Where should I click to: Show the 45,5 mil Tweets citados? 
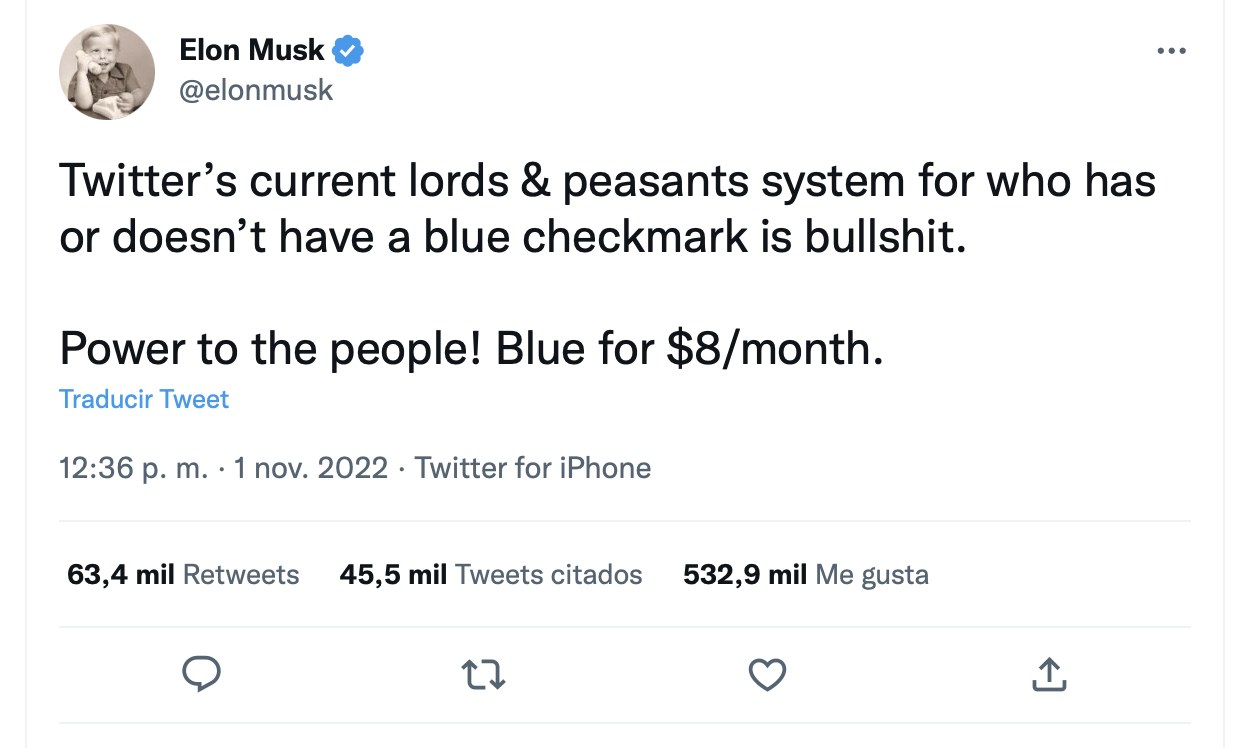click(x=491, y=574)
